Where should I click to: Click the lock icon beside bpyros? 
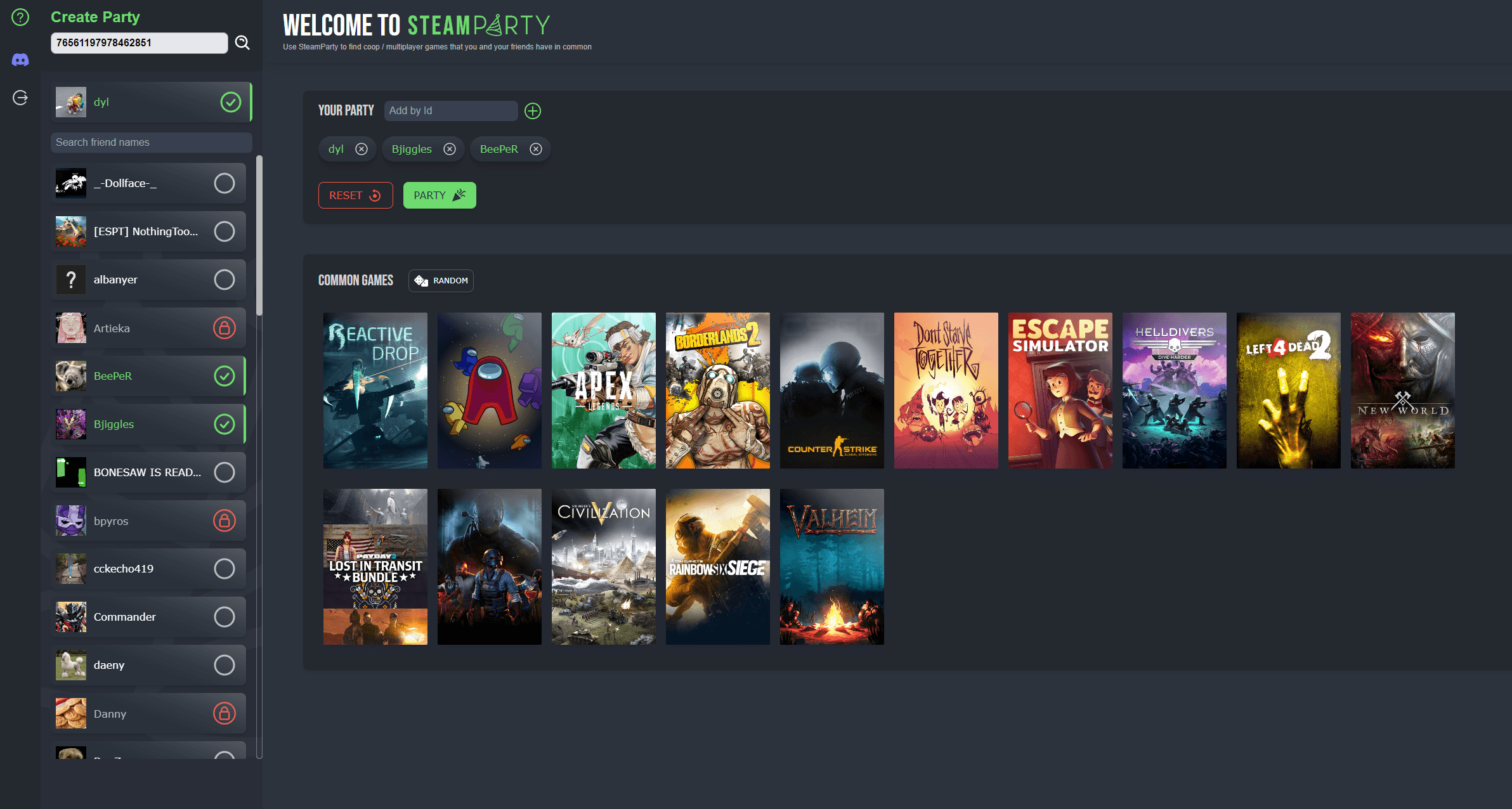pos(225,521)
